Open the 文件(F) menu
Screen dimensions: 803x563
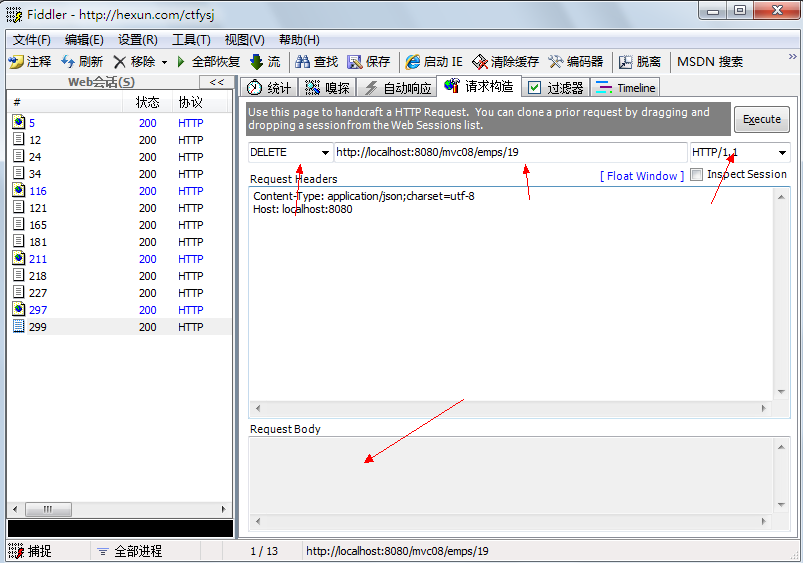pyautogui.click(x=32, y=40)
